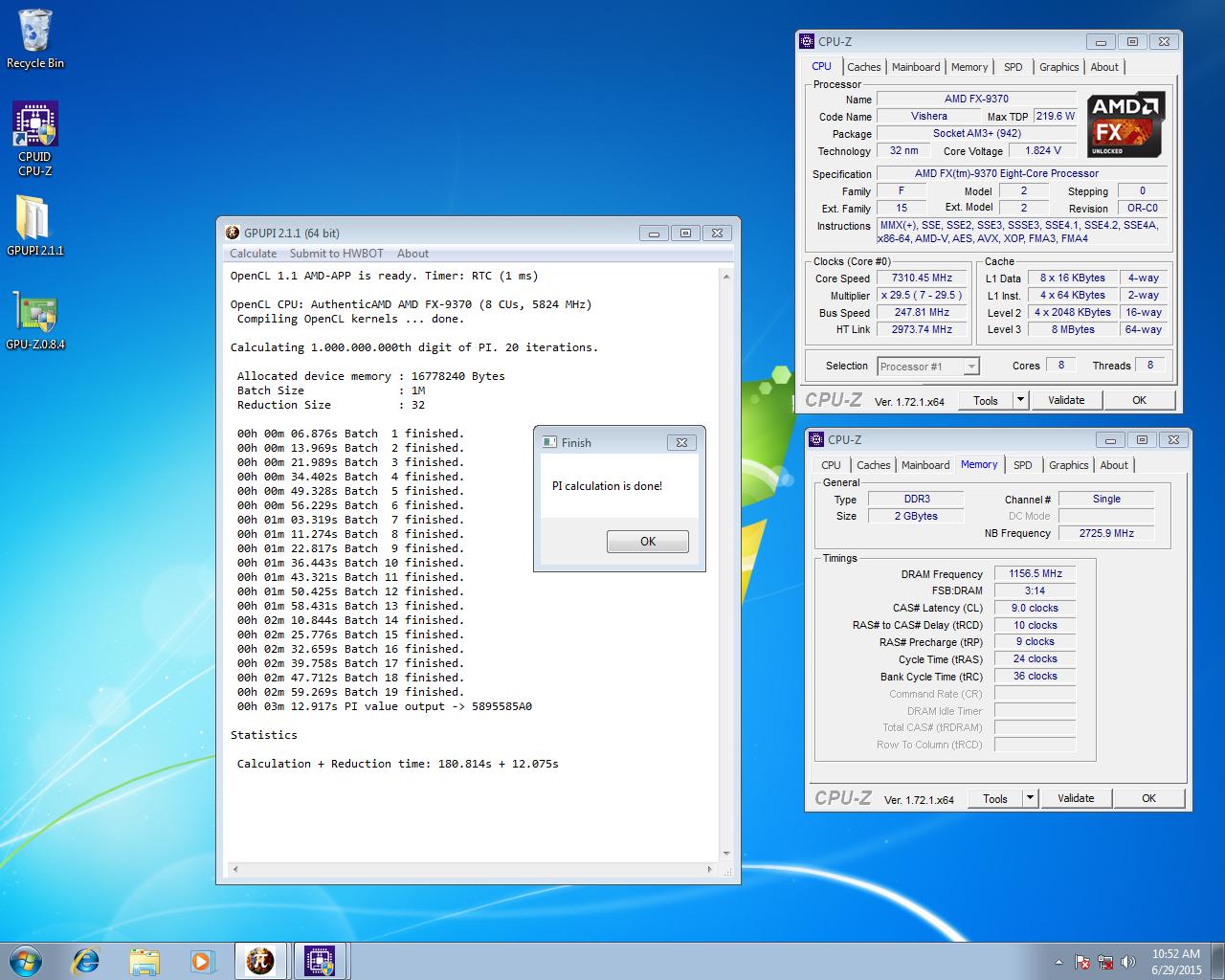1225x980 pixels.
Task: Expand Tools dropdown arrow in lower CPU-Z
Action: coord(1030,798)
